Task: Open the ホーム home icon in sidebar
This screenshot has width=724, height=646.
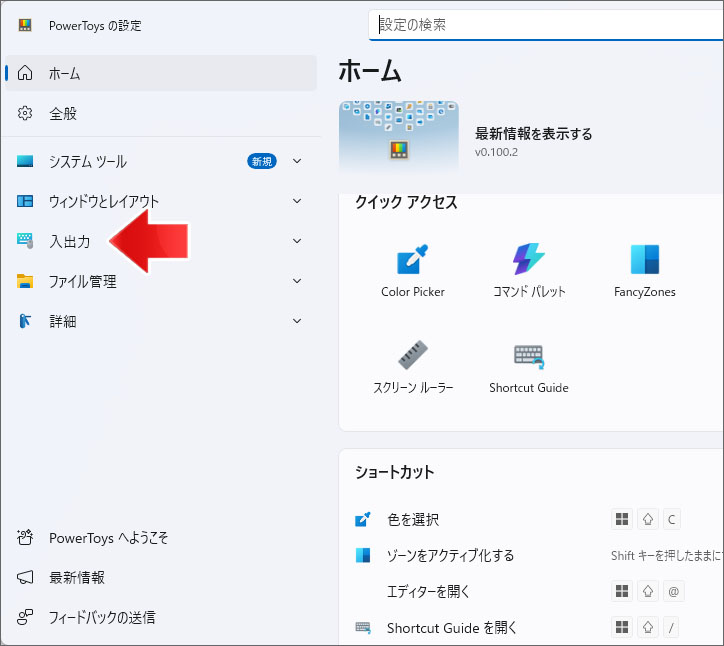Action: 25,73
